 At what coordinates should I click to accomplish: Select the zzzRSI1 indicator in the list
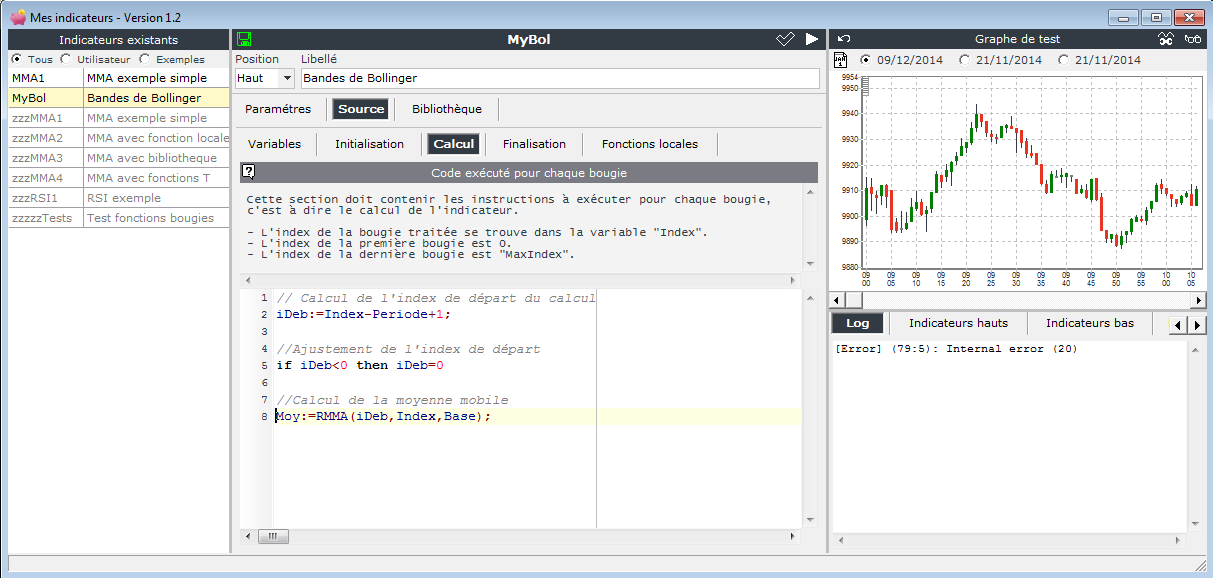[36, 198]
